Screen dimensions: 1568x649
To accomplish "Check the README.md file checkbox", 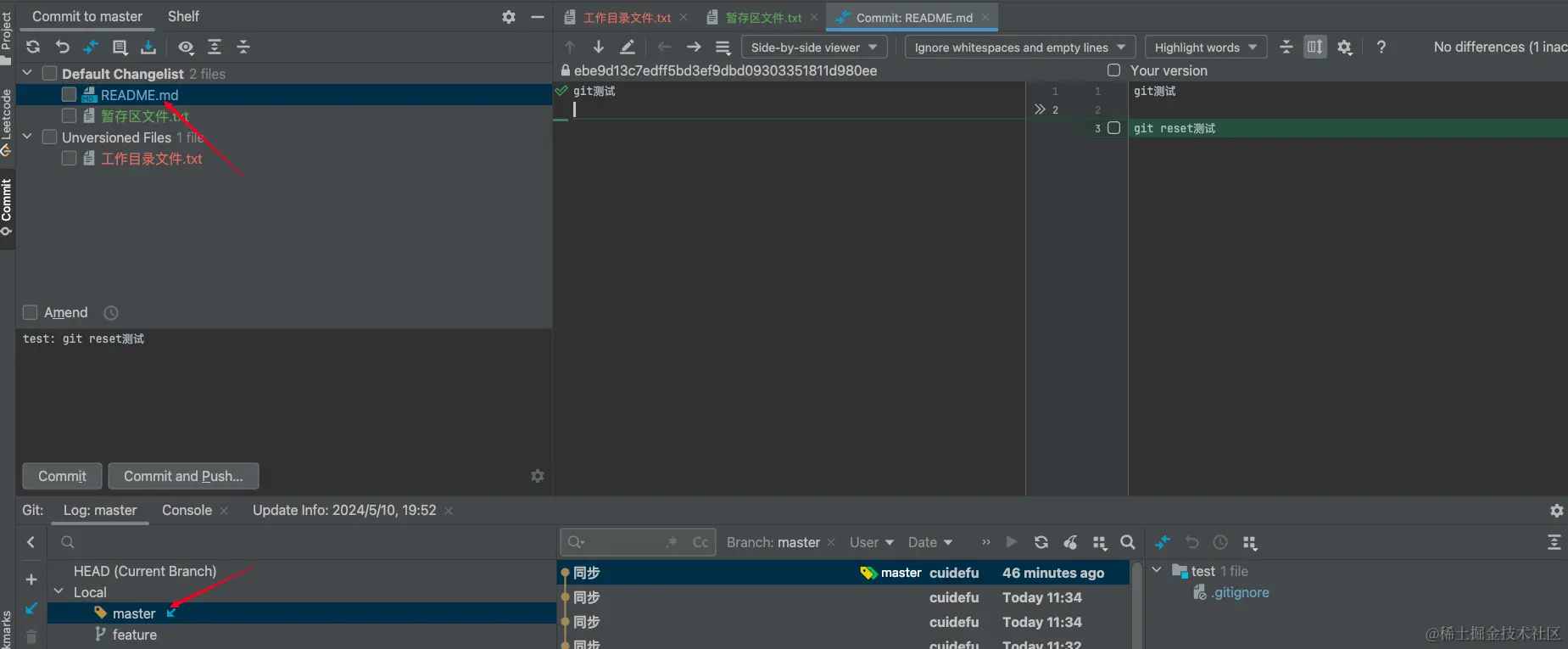I will 70,95.
